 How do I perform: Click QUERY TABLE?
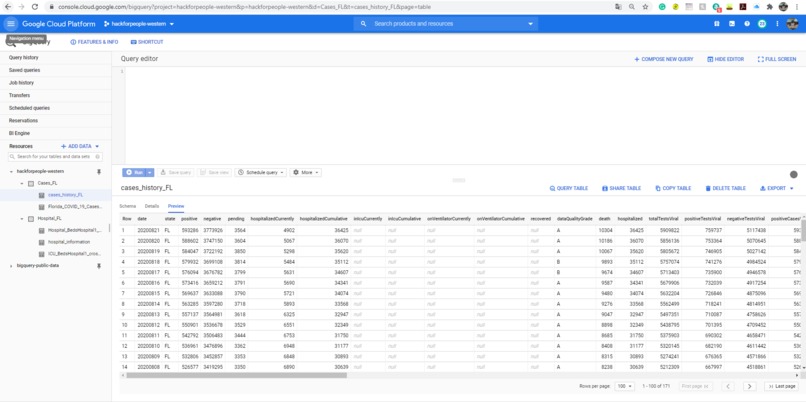(569, 189)
